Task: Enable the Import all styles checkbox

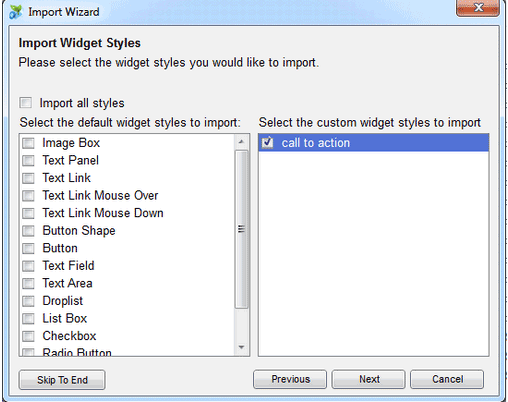Action: 26,103
